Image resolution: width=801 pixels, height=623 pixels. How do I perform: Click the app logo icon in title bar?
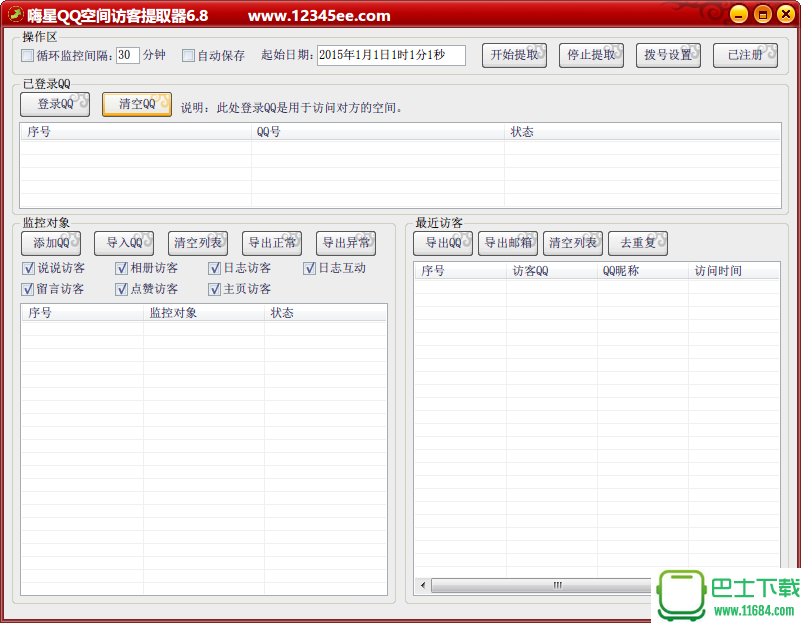click(x=15, y=15)
